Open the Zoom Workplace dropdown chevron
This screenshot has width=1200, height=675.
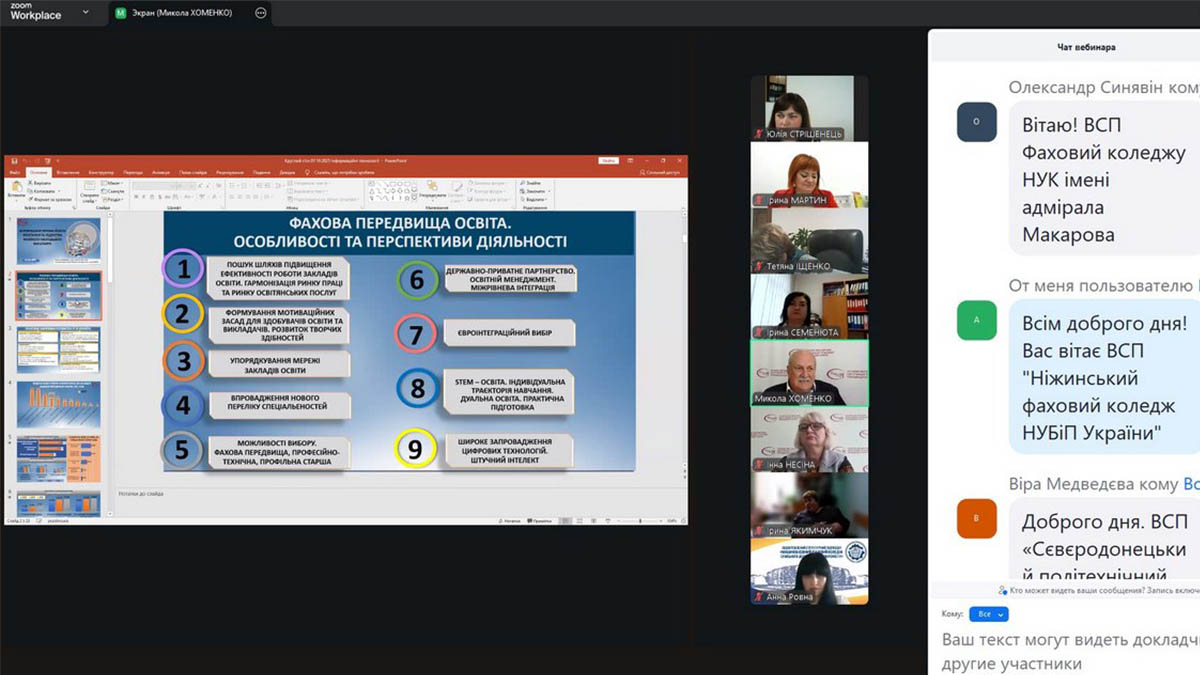click(x=85, y=13)
